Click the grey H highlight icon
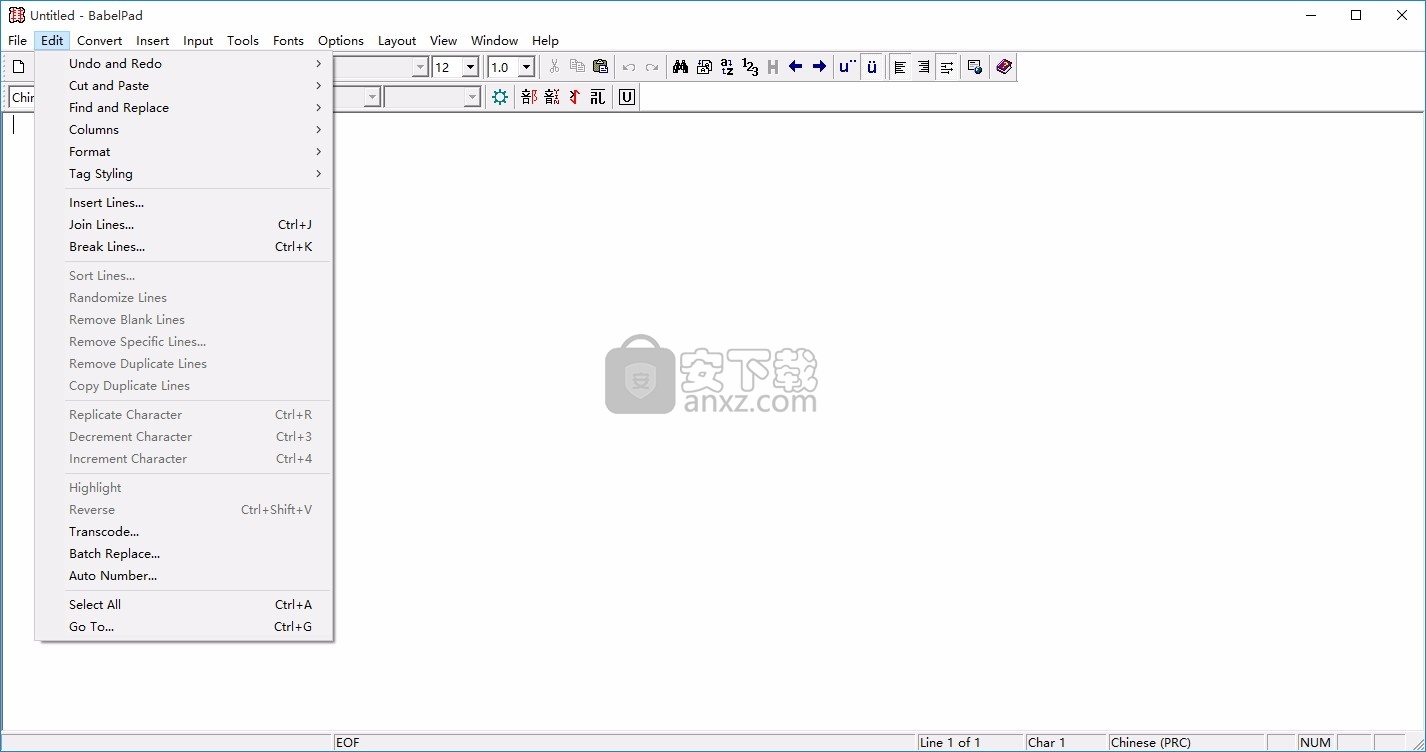The image size is (1426, 752). click(x=773, y=67)
